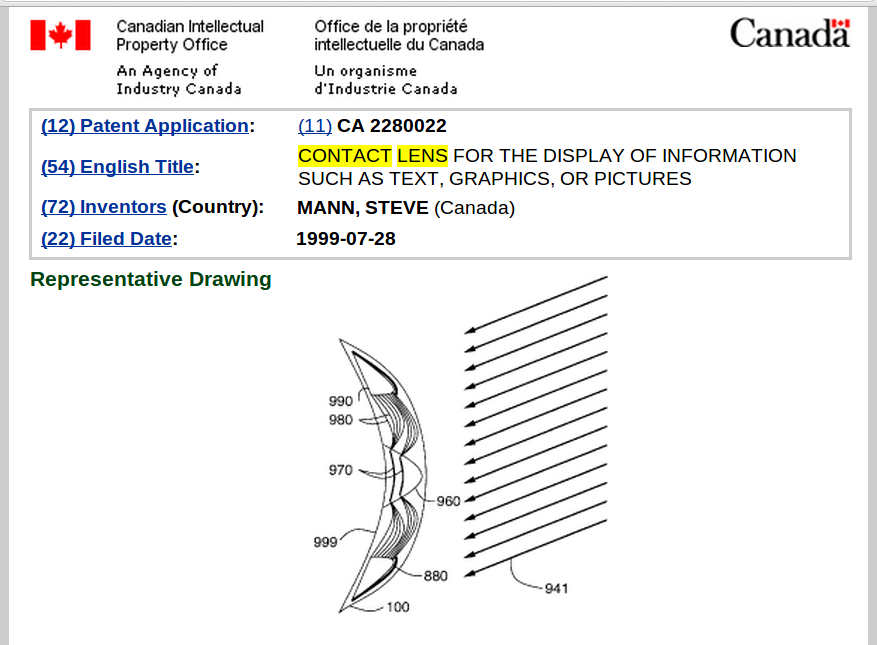The width and height of the screenshot is (877, 645).
Task: Click the filed date 1999-07-28
Action: (x=346, y=239)
